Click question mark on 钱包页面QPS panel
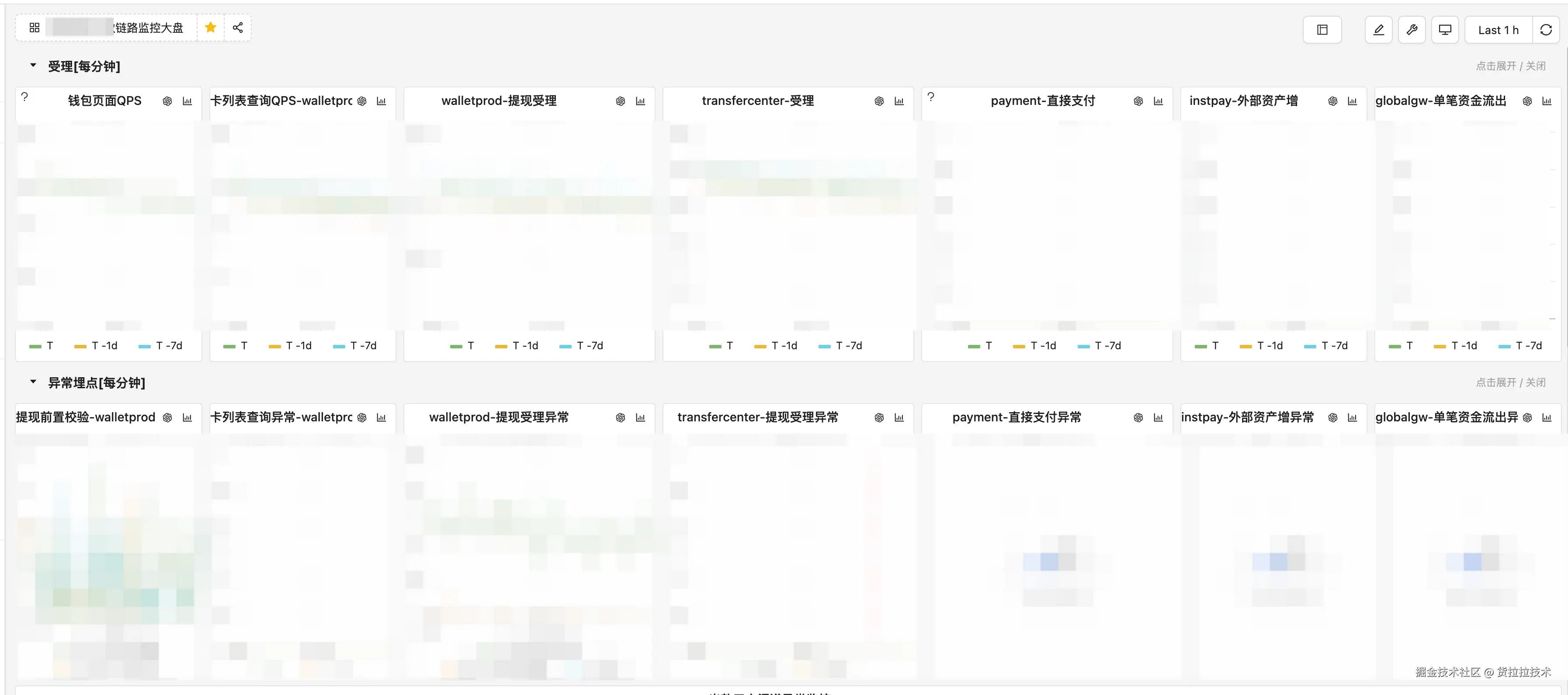 (x=24, y=97)
